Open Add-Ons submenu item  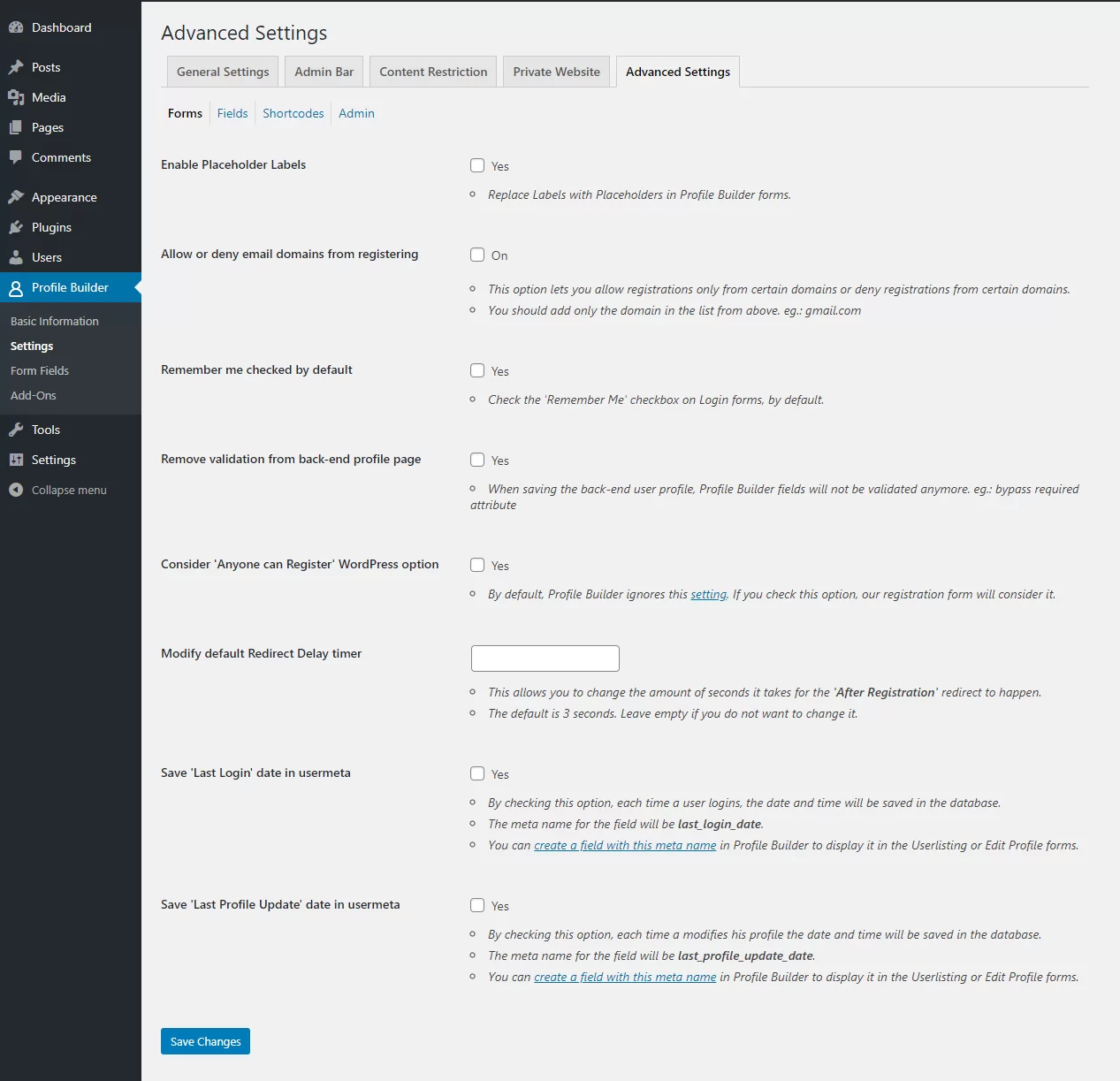[34, 395]
